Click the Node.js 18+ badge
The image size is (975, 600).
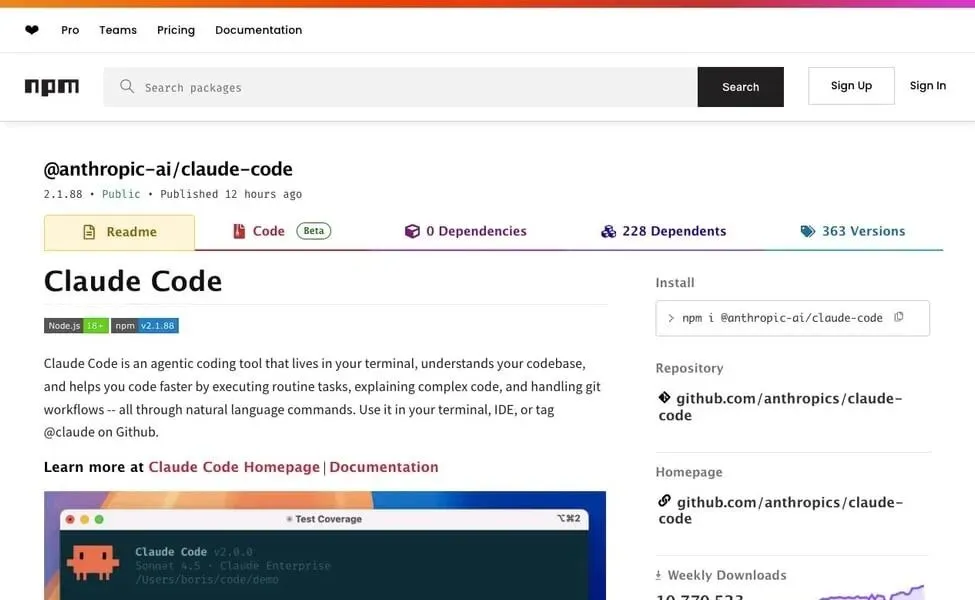point(76,326)
